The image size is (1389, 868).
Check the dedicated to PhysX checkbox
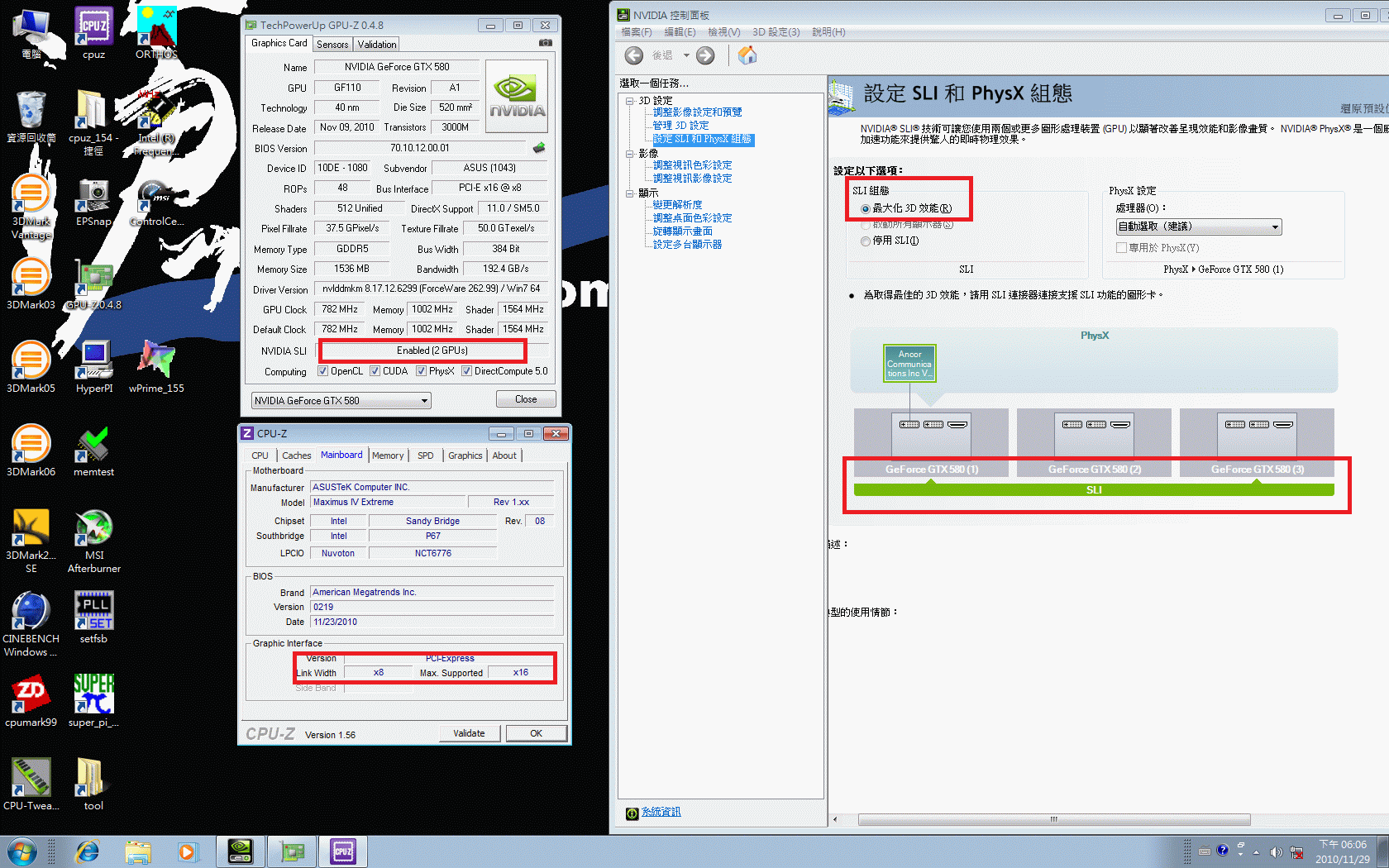coord(1121,248)
